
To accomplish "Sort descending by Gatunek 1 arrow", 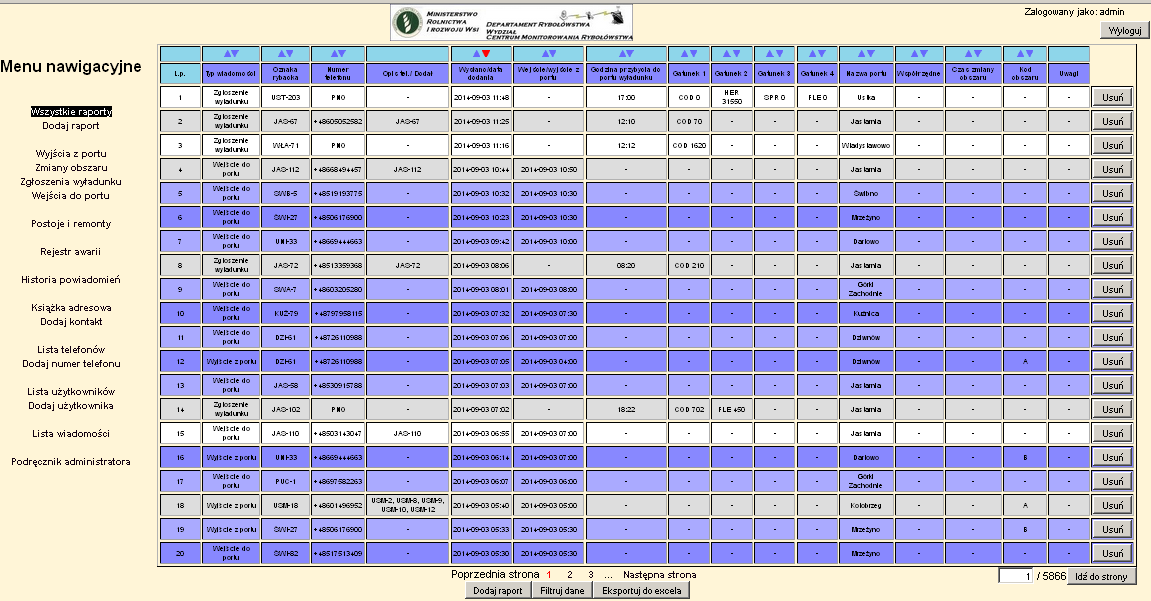I will point(693,54).
